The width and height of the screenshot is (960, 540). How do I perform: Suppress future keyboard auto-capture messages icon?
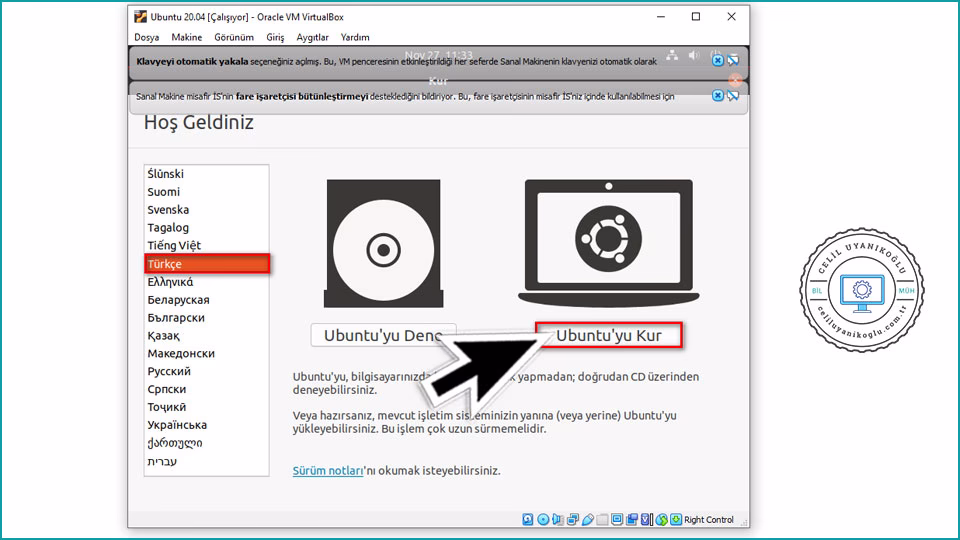coord(733,61)
